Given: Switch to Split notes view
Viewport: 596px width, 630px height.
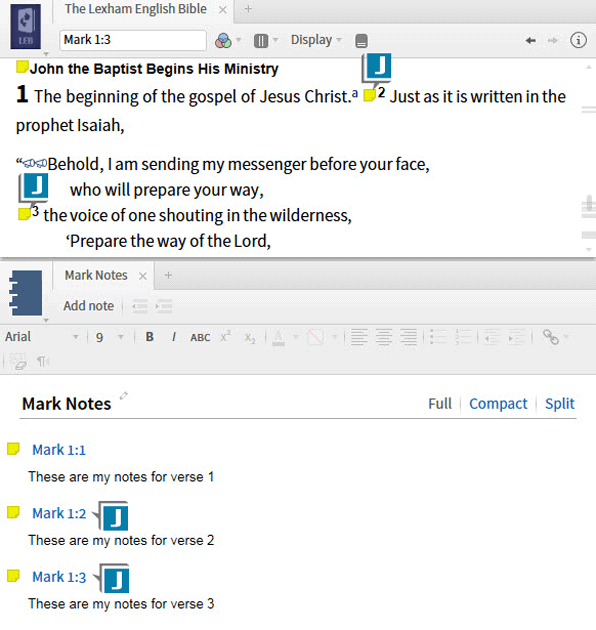Looking at the screenshot, I should pos(559,403).
